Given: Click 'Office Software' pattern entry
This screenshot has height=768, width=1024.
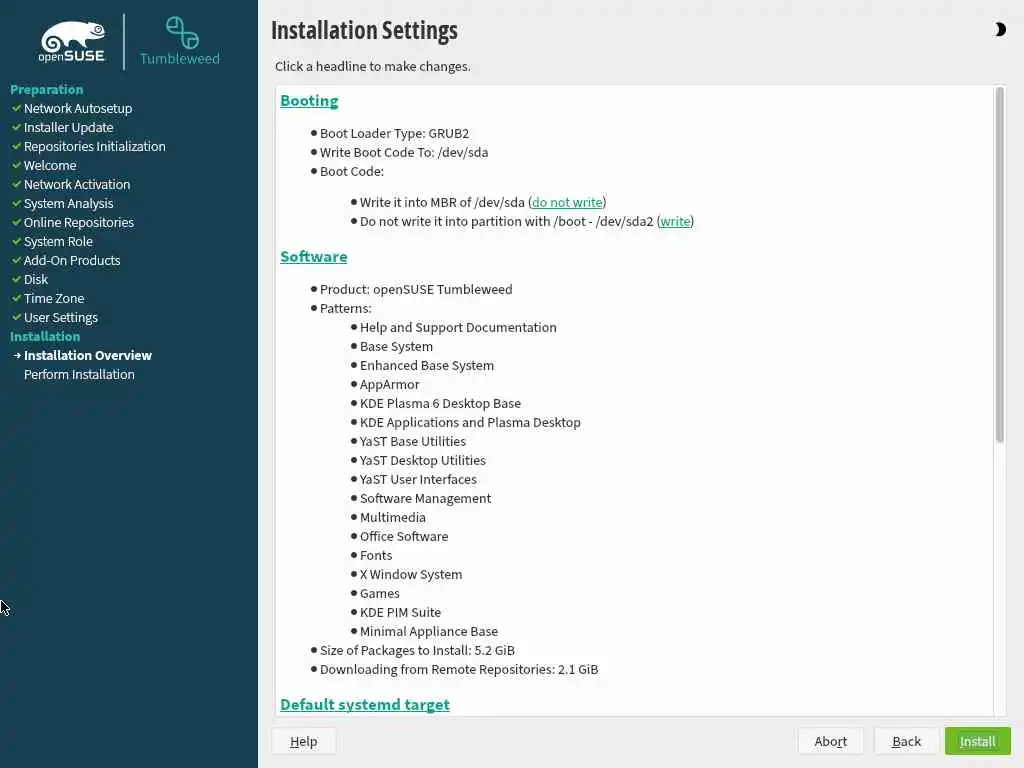Looking at the screenshot, I should 404,536.
